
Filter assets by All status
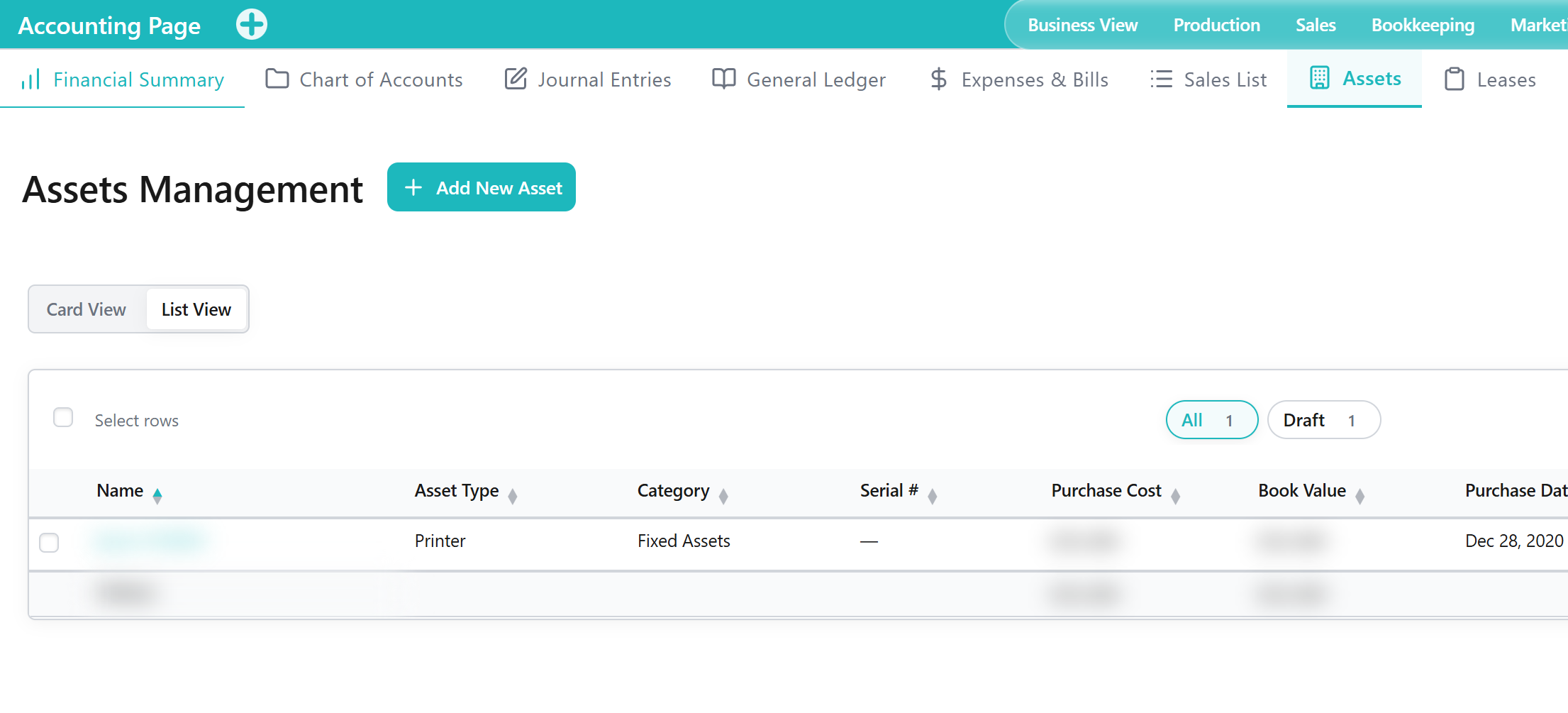click(x=1212, y=420)
